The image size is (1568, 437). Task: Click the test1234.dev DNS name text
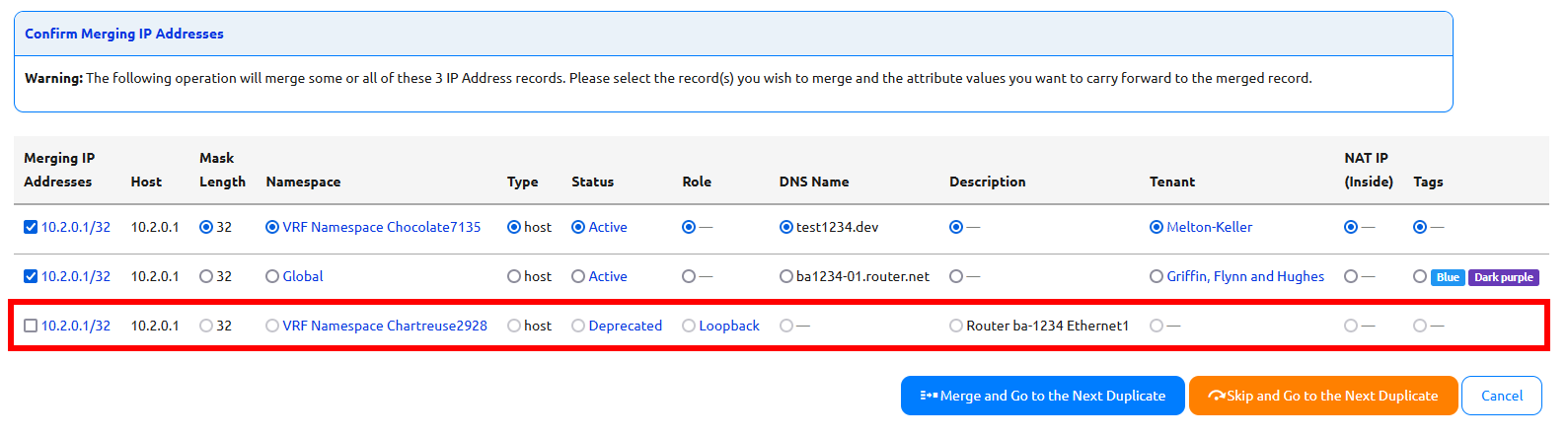coord(837,227)
